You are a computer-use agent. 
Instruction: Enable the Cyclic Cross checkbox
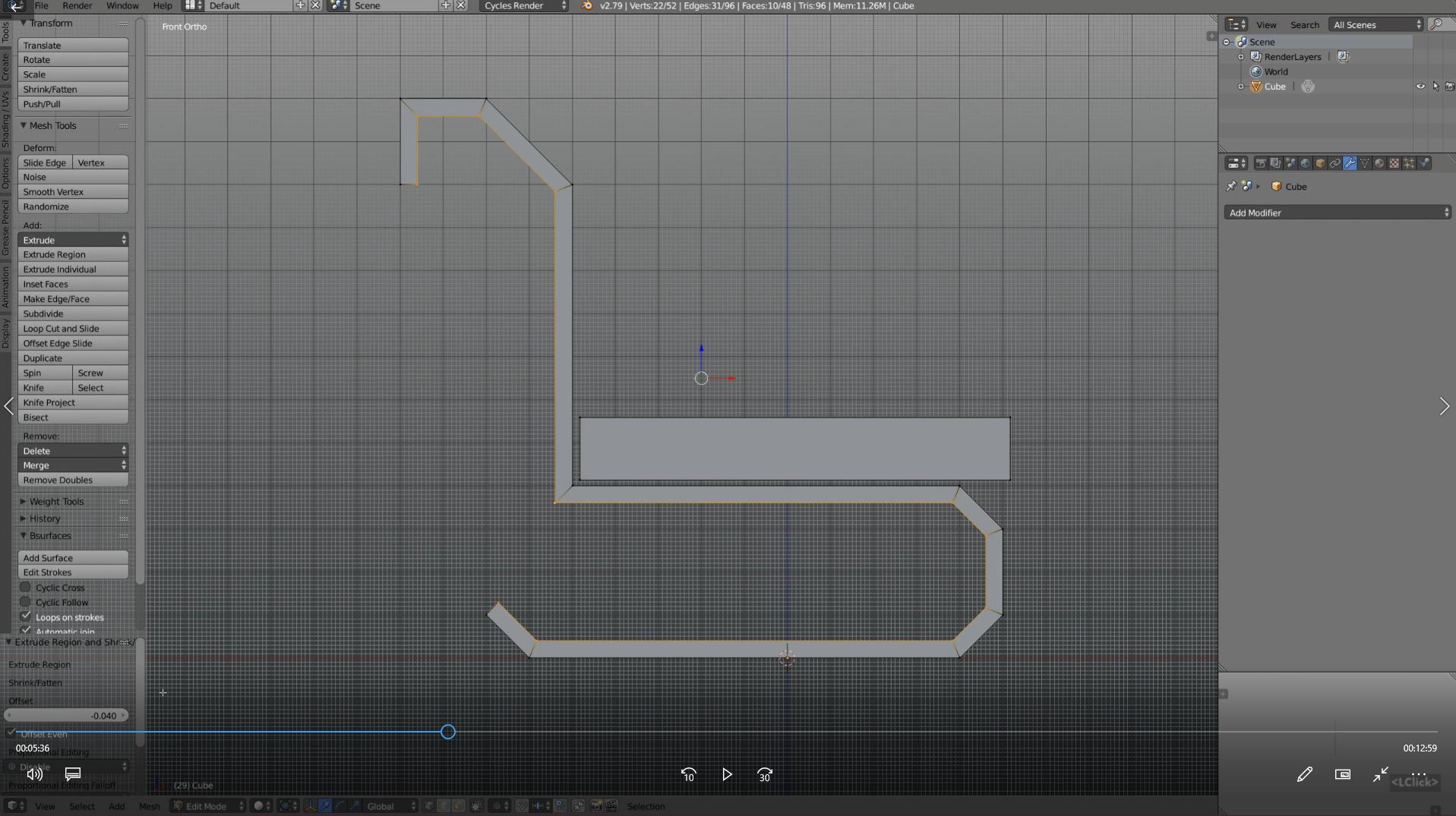(x=25, y=587)
